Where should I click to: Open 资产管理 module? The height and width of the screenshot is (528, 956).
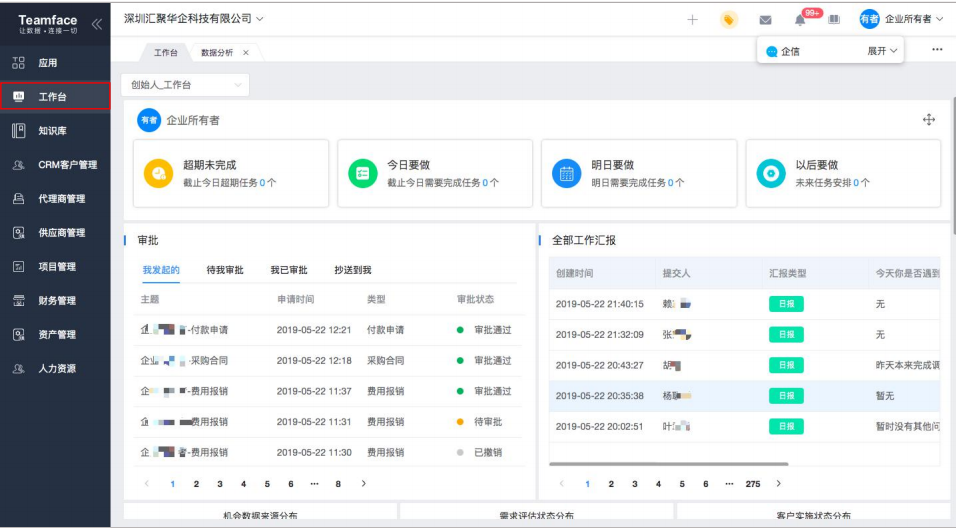coord(55,334)
